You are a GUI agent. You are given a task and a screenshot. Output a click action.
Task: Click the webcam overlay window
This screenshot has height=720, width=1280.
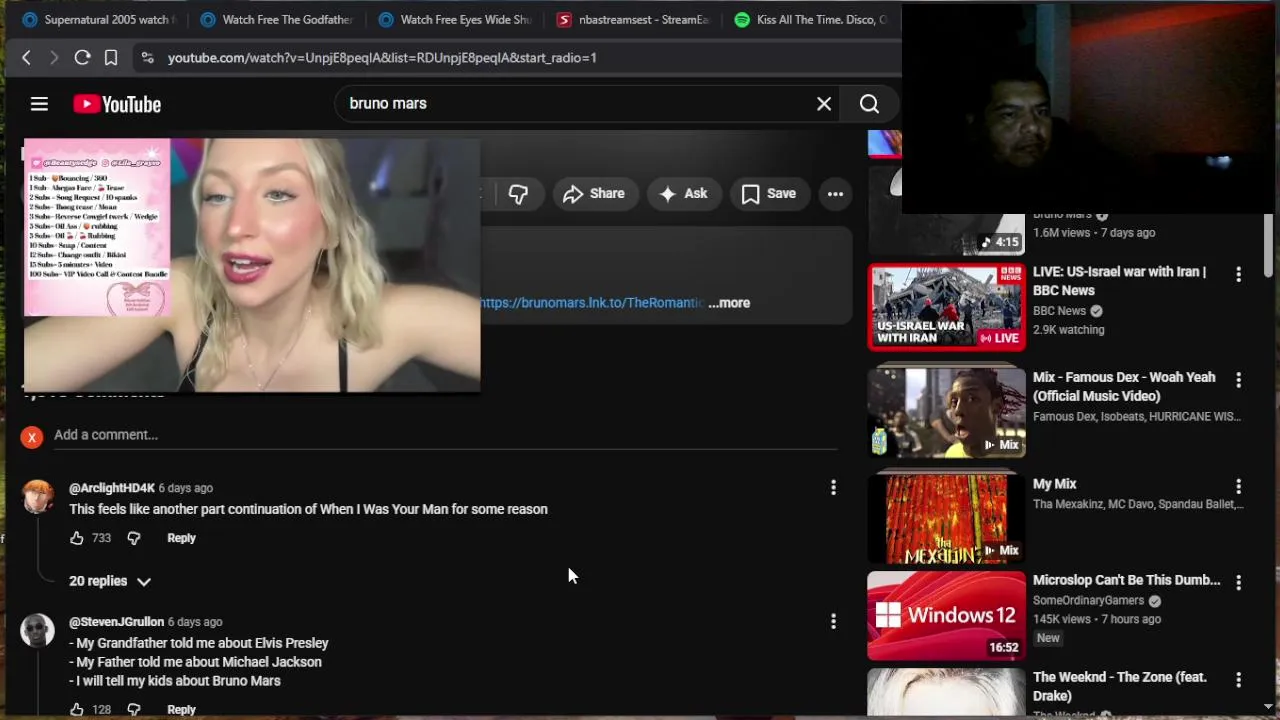pyautogui.click(x=1090, y=108)
